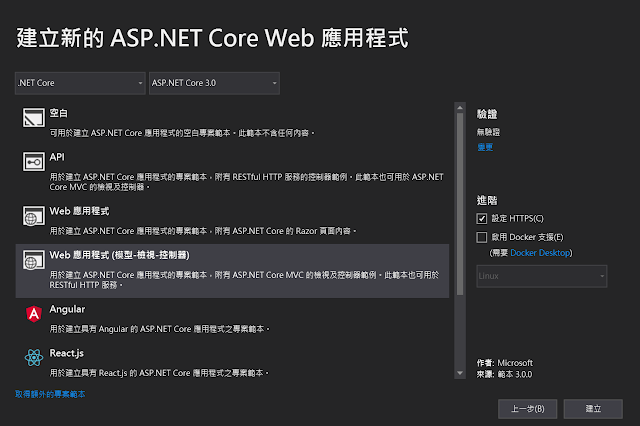Image resolution: width=640 pixels, height=426 pixels.
Task: Open the ASP.NET Core 3.0 version dropdown
Action: coord(214,83)
